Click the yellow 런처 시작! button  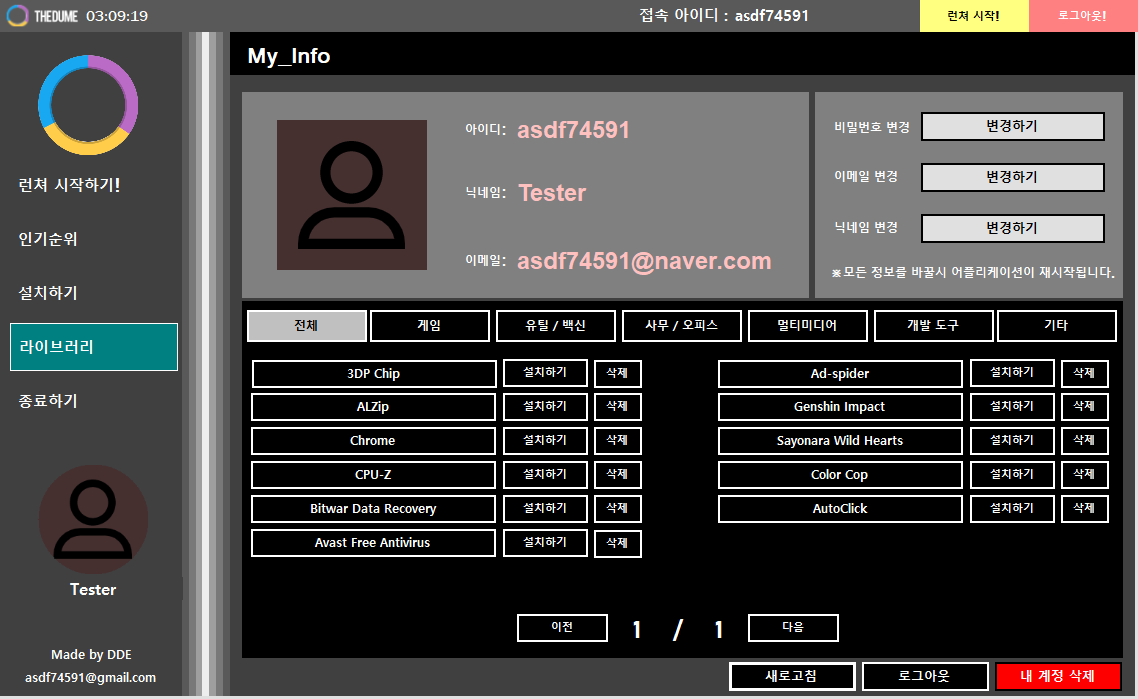[x=974, y=16]
